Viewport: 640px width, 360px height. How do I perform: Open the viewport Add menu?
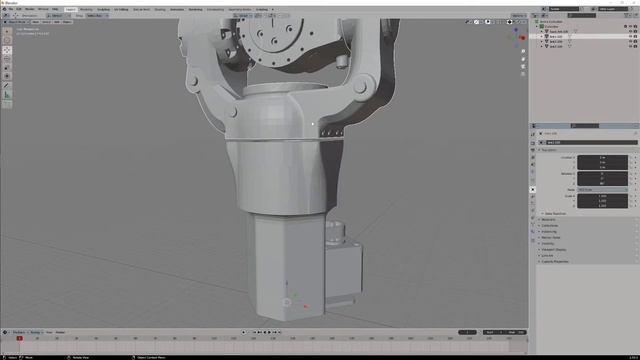pyautogui.click(x=57, y=22)
